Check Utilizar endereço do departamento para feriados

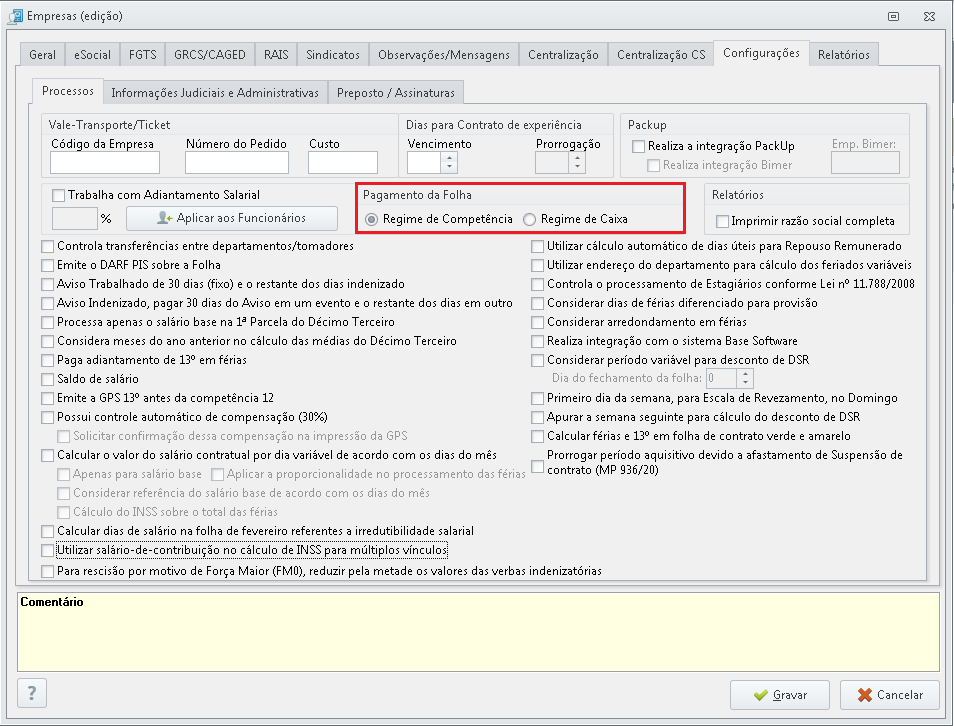pyautogui.click(x=537, y=265)
